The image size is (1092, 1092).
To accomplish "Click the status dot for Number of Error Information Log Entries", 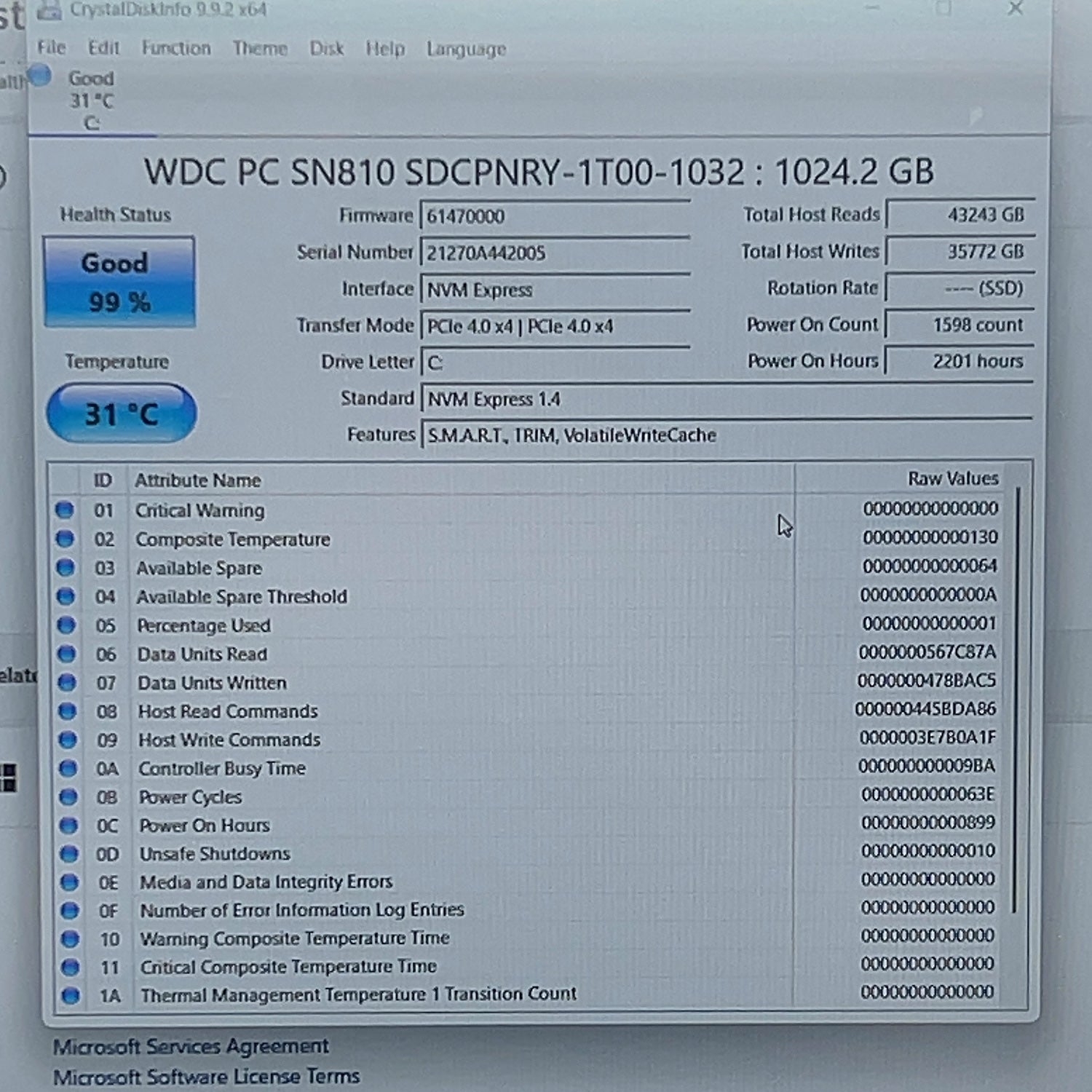I will (x=70, y=910).
